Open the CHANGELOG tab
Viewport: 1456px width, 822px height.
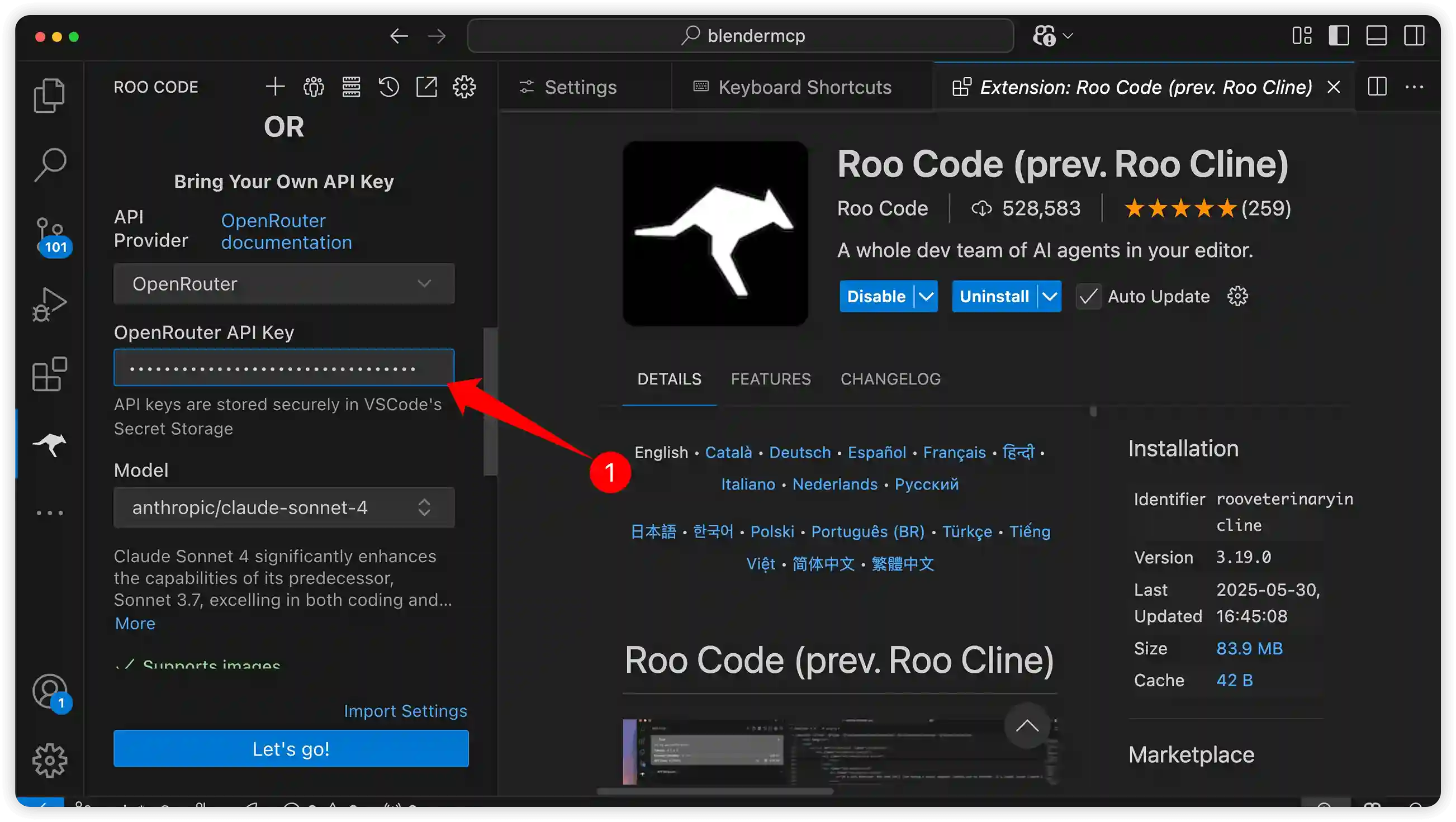[890, 378]
